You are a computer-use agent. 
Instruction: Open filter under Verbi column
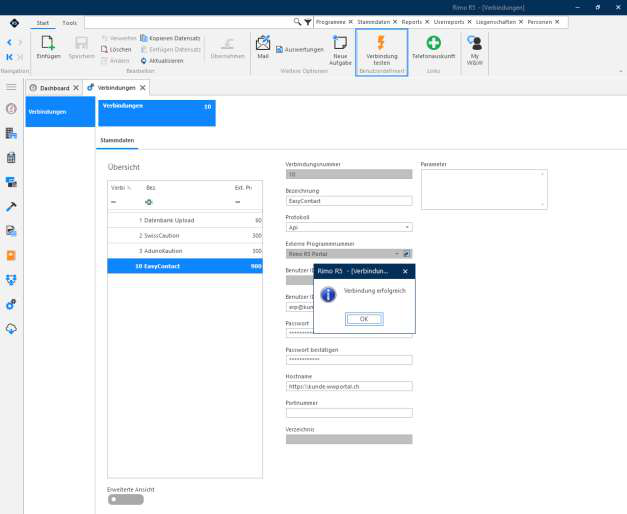tap(114, 202)
